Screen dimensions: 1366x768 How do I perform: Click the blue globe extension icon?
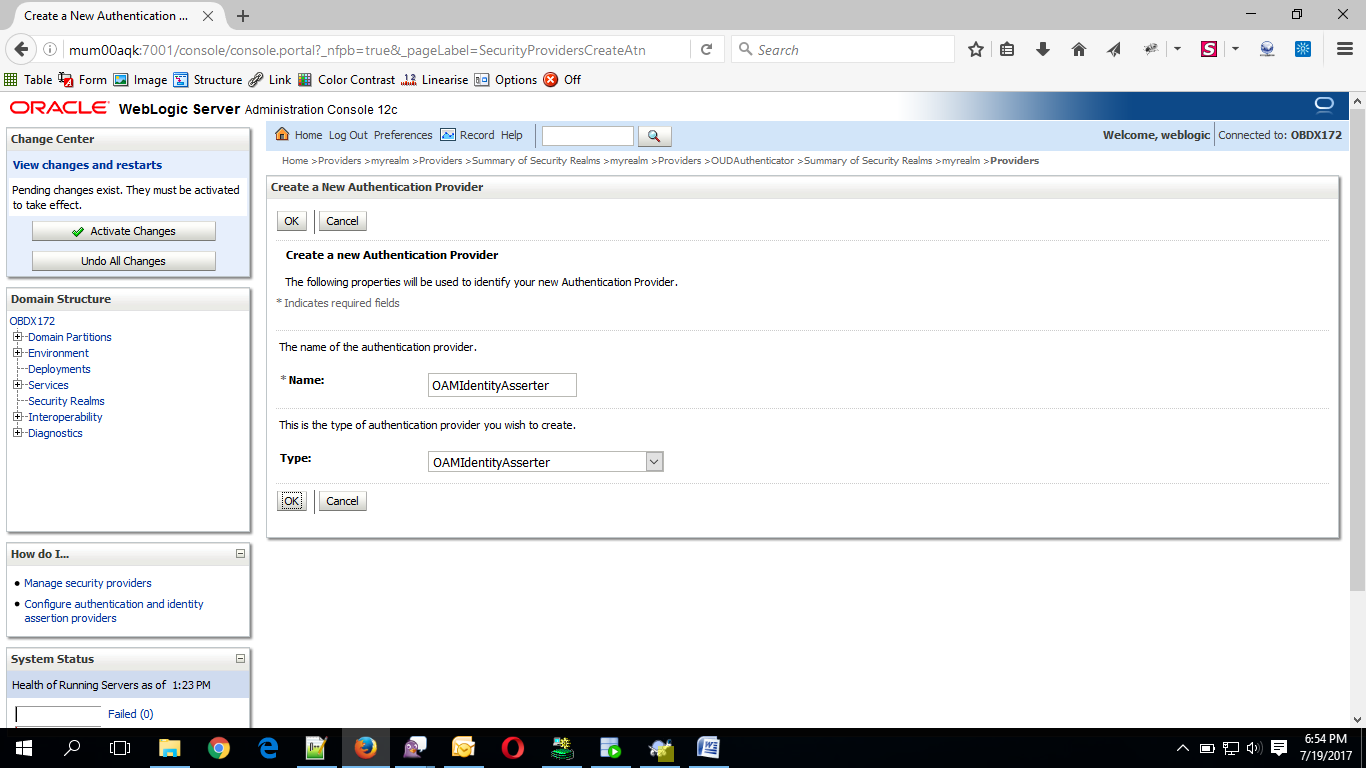point(1267,49)
